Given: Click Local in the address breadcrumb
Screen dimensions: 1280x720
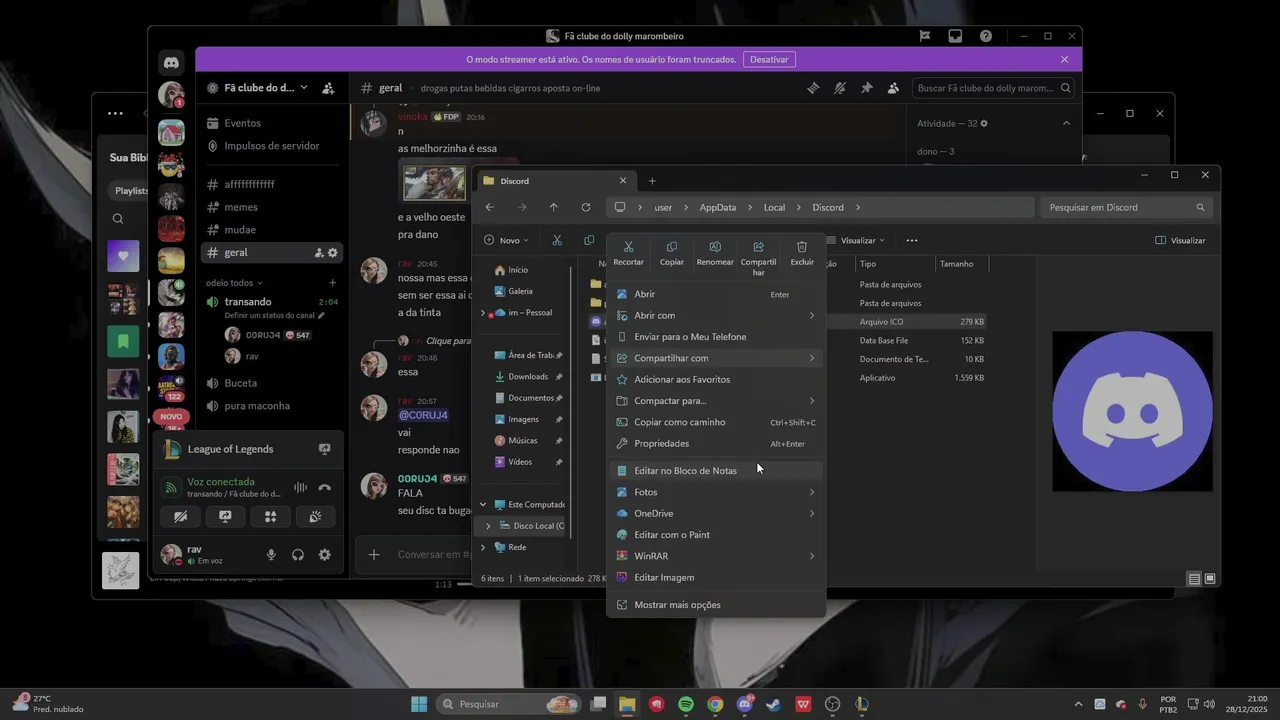Looking at the screenshot, I should 774,207.
